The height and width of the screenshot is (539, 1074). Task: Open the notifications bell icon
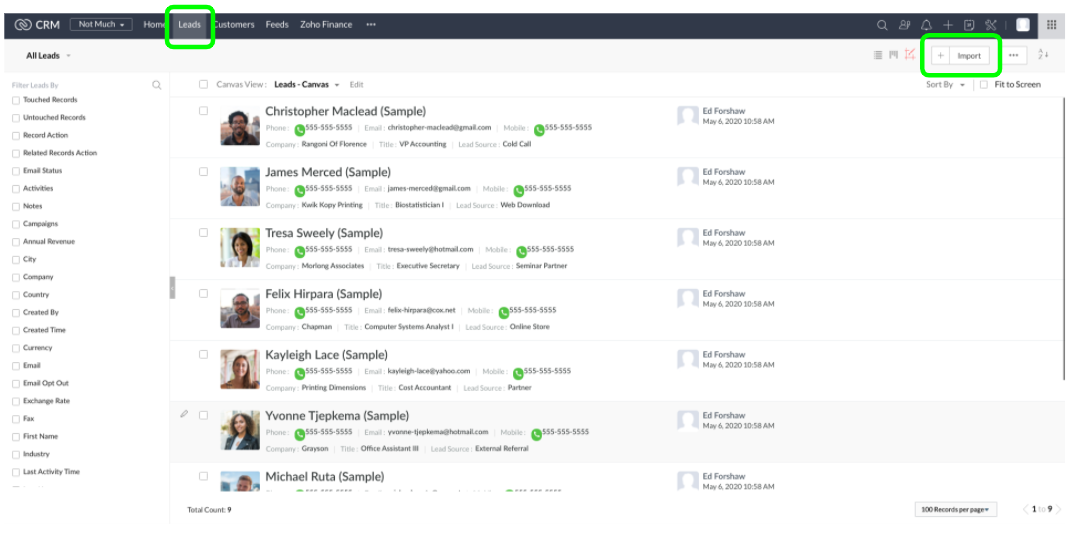click(x=926, y=25)
